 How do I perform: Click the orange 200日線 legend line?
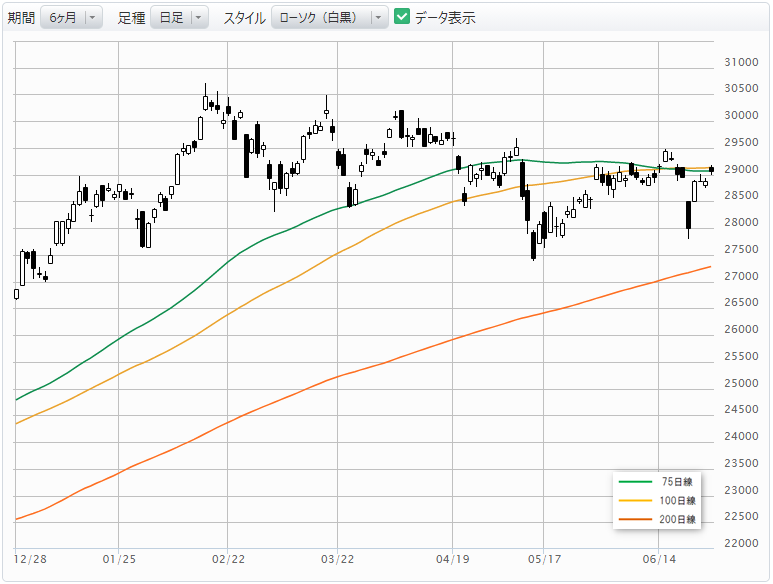click(x=635, y=519)
